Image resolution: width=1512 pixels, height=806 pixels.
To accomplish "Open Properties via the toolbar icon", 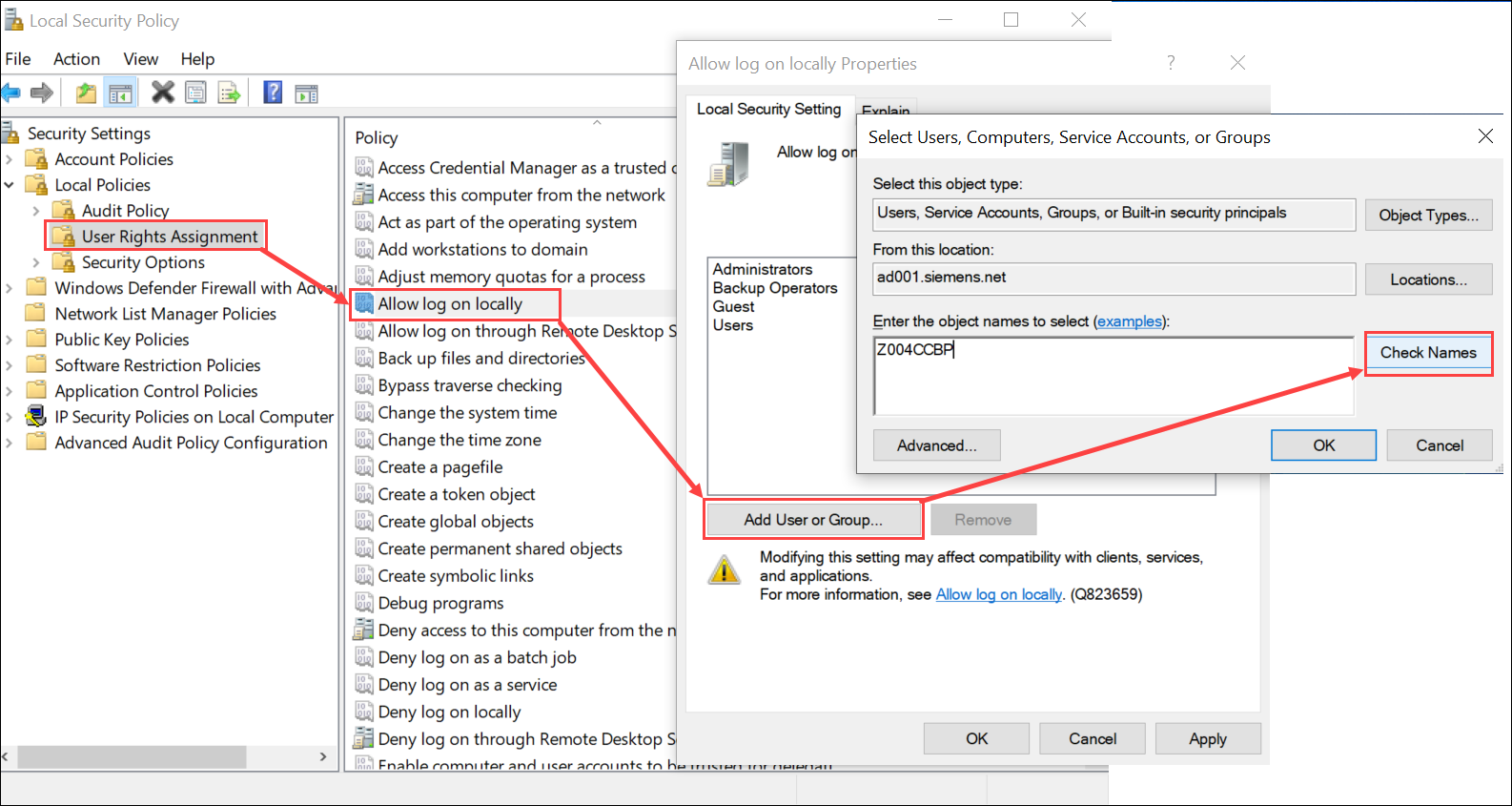I will pos(195,93).
